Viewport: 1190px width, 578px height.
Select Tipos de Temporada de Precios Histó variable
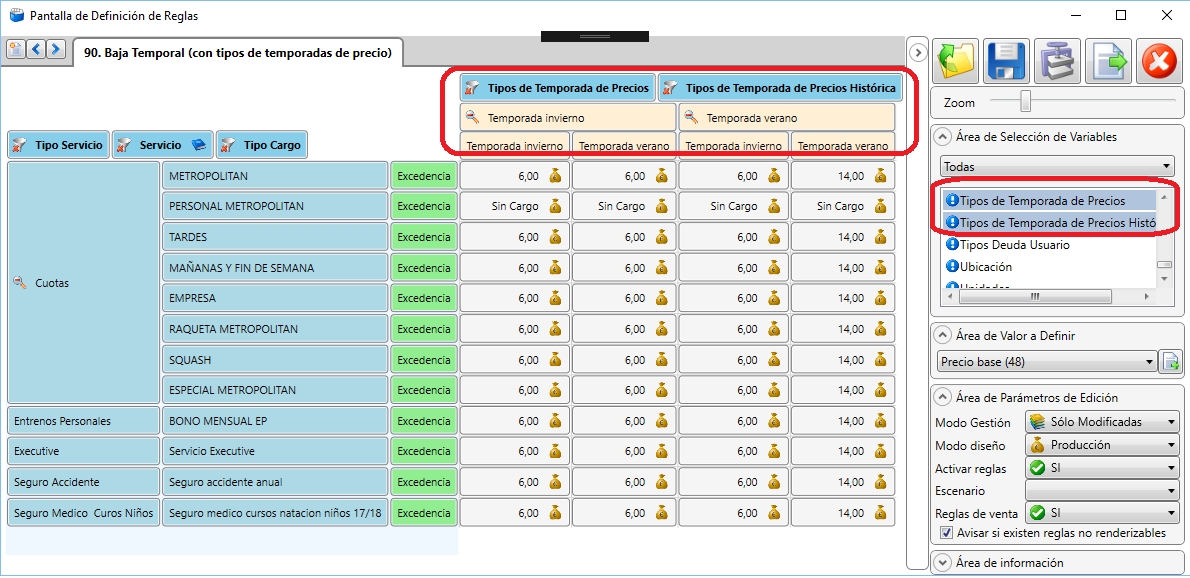pyautogui.click(x=1049, y=223)
